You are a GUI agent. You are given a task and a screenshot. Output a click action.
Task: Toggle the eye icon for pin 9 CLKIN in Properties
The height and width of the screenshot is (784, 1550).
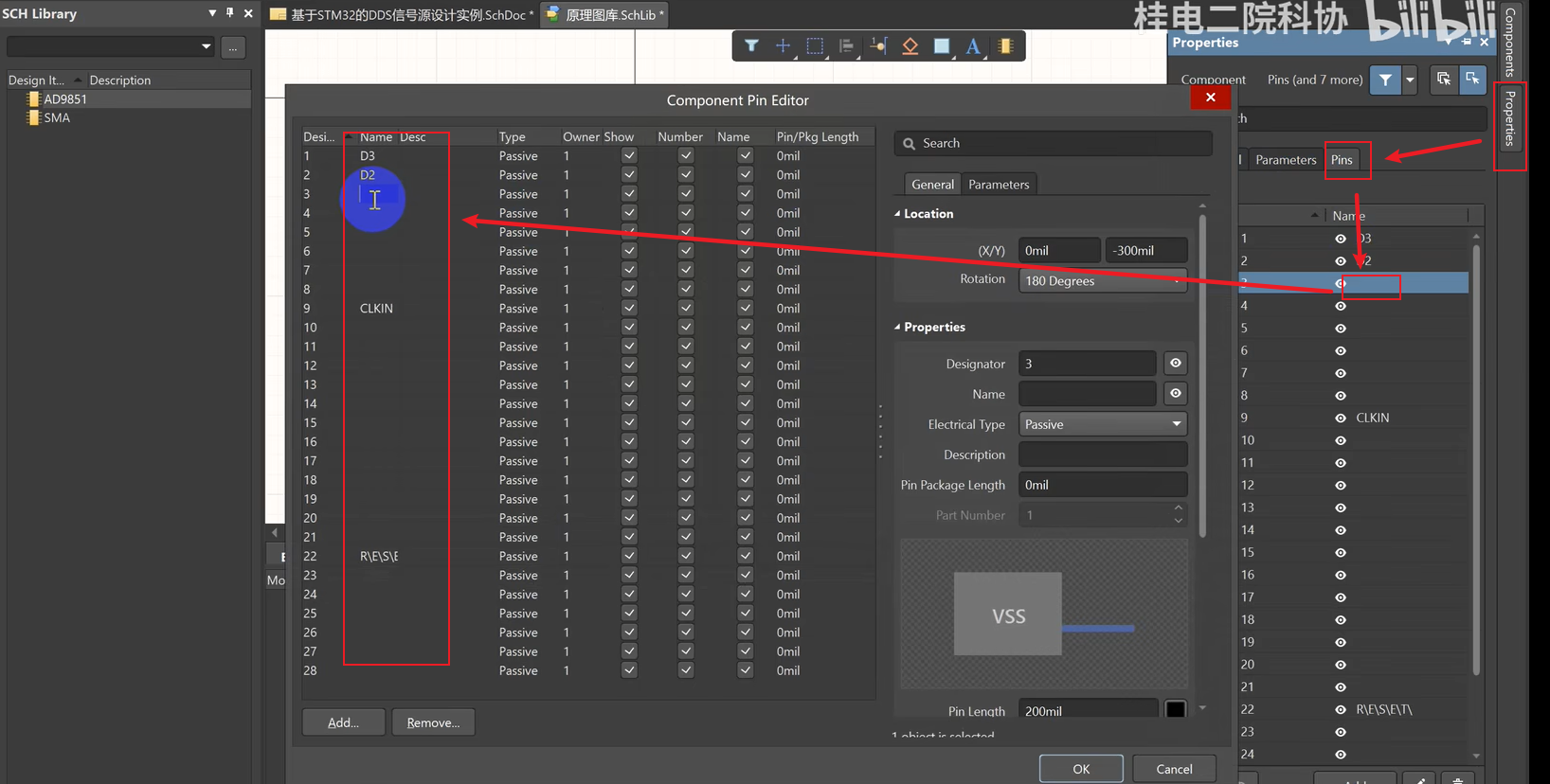(x=1341, y=418)
